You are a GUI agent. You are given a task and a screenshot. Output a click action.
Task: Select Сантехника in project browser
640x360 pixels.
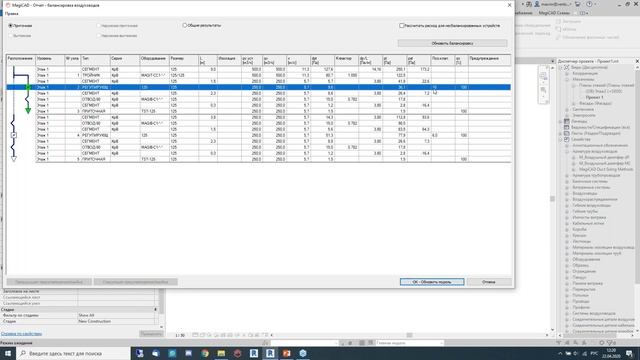pyautogui.click(x=583, y=109)
